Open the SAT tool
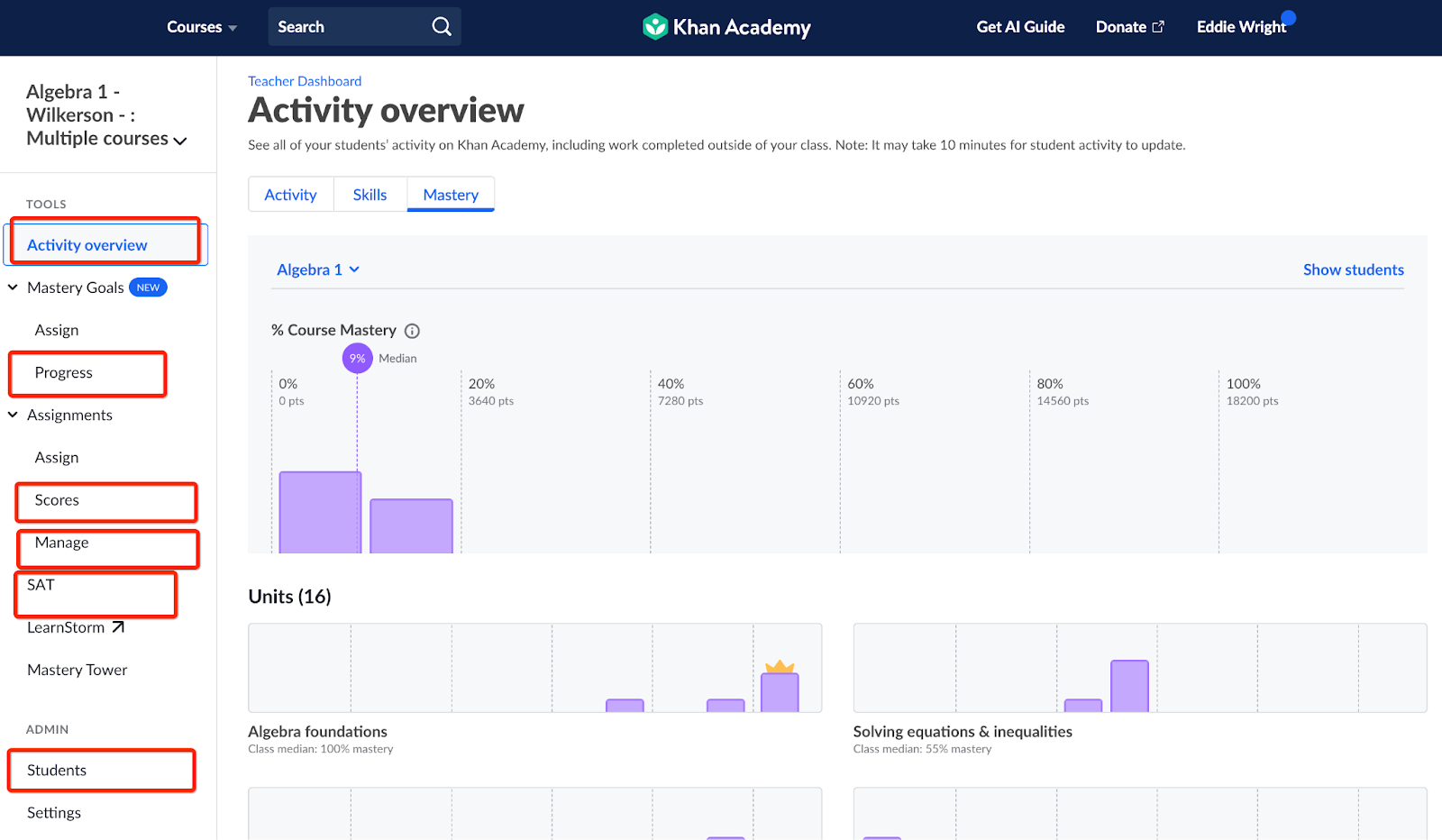The height and width of the screenshot is (840, 1442). (x=41, y=584)
